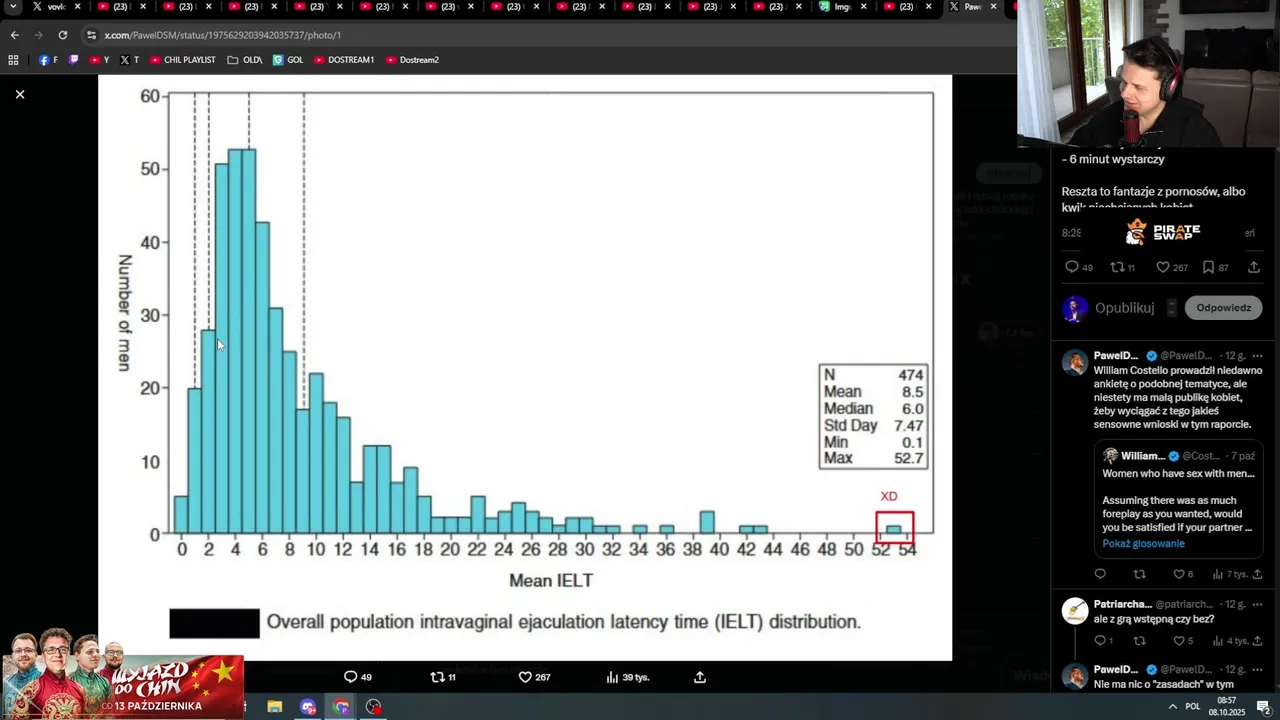Viewport: 1280px width, 720px height.
Task: View the 7 tys. views on PawelD's reply
Action: [x=1231, y=574]
